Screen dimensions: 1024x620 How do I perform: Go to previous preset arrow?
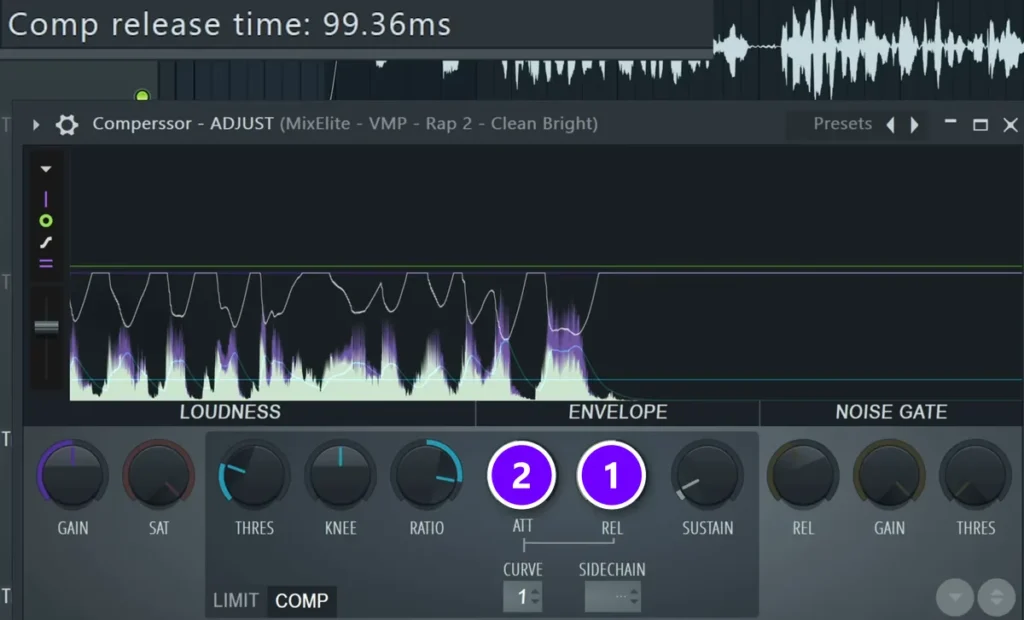[x=891, y=124]
